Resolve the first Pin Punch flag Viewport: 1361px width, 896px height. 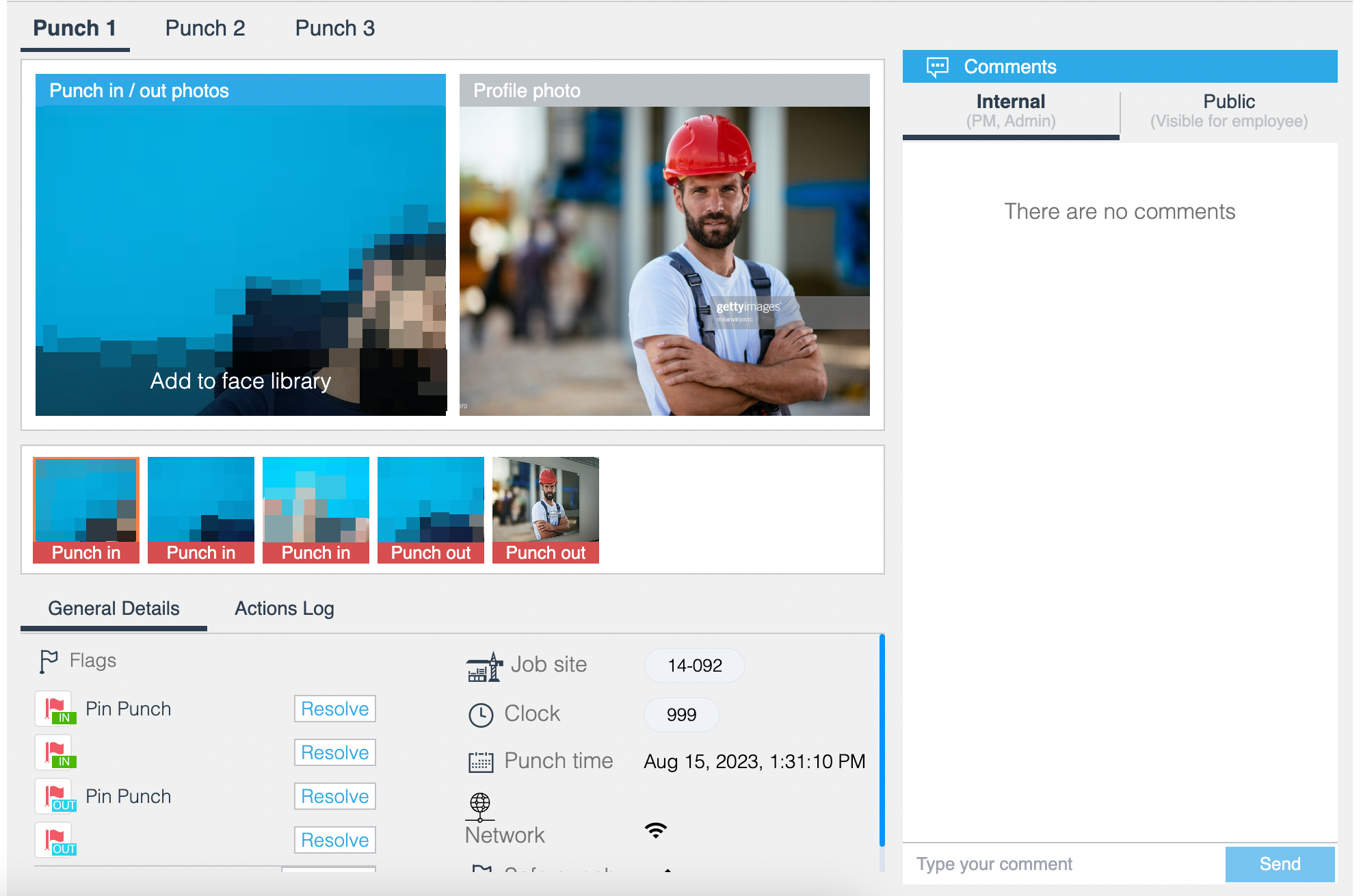pyautogui.click(x=335, y=709)
